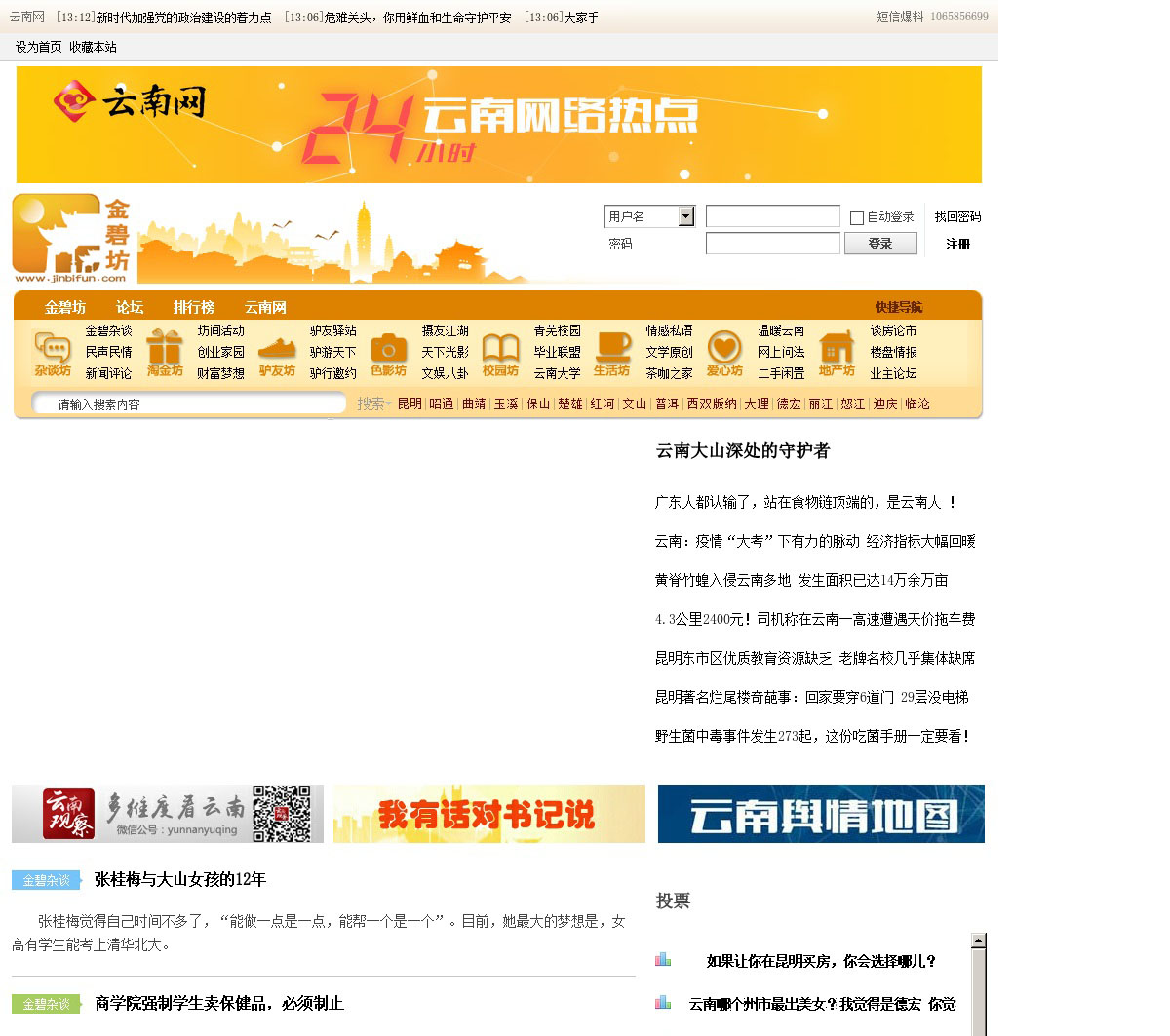Expand the 搜索 type dropdown arrow

click(x=388, y=403)
